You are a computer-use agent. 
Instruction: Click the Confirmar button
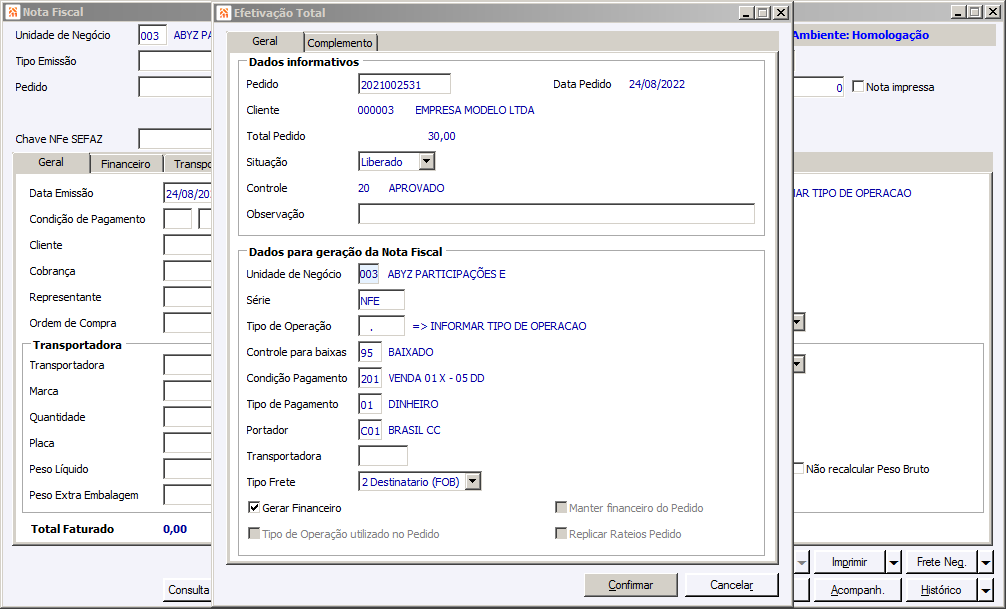(631, 585)
